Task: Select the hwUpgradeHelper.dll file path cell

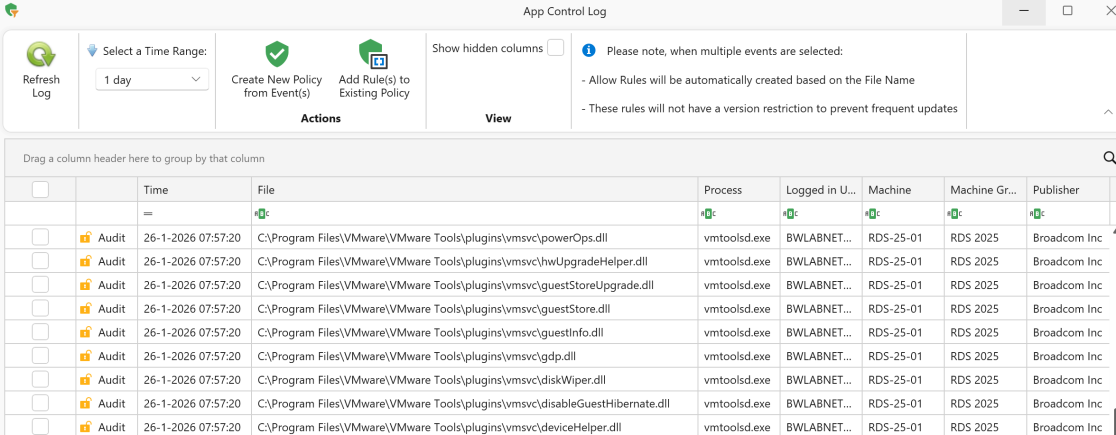Action: click(x=475, y=261)
